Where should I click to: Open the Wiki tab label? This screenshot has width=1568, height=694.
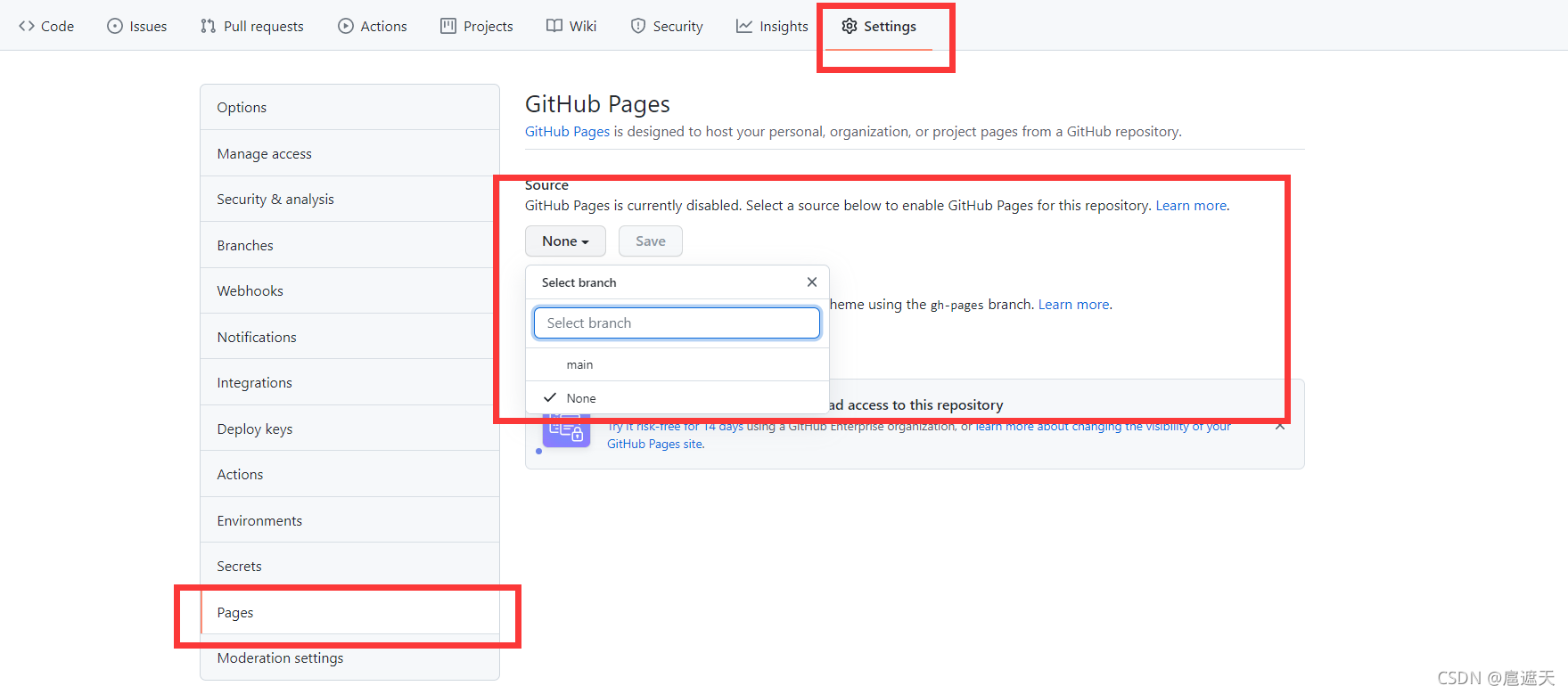(583, 26)
